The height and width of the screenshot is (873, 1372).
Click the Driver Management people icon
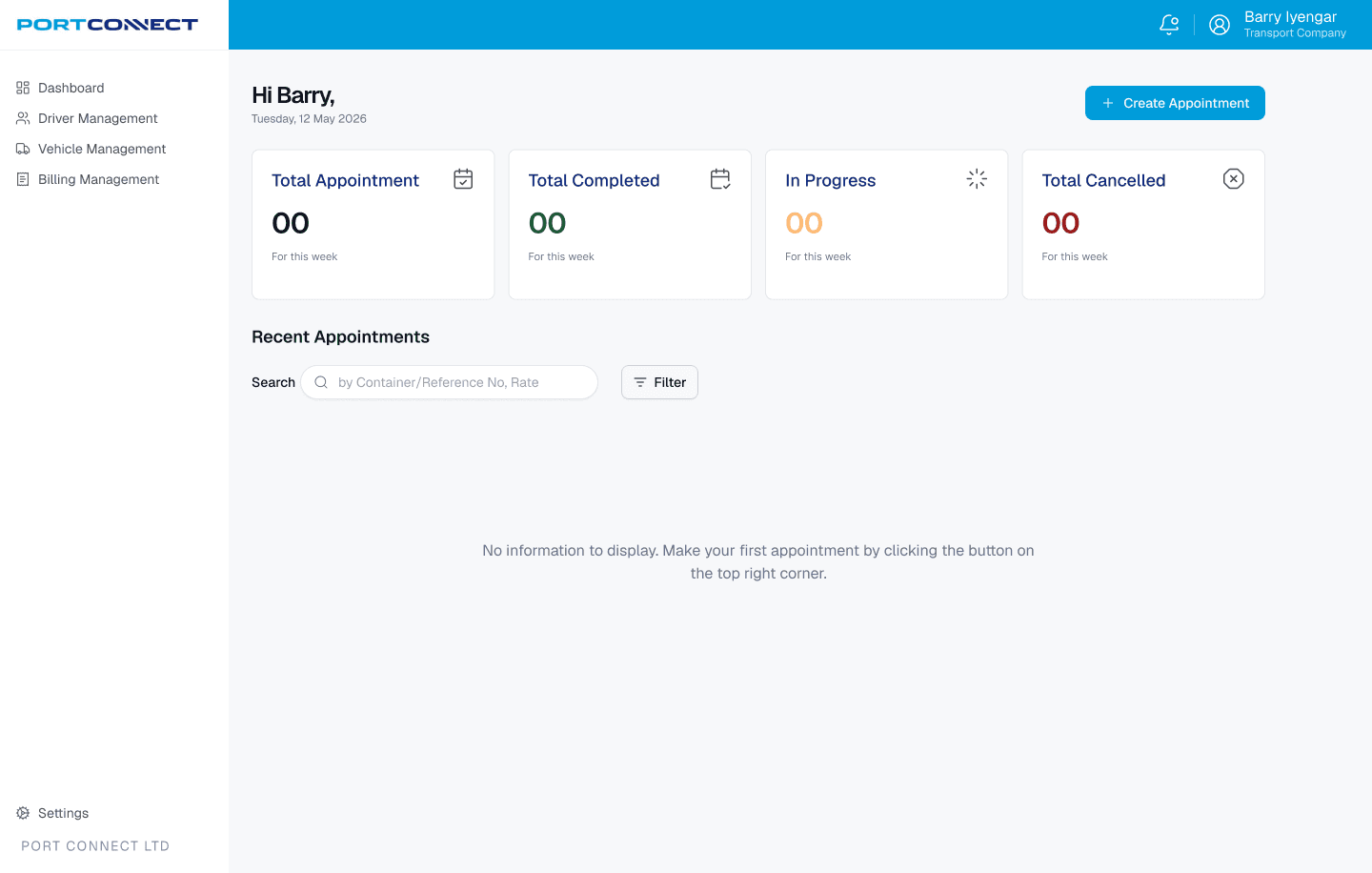pos(23,118)
